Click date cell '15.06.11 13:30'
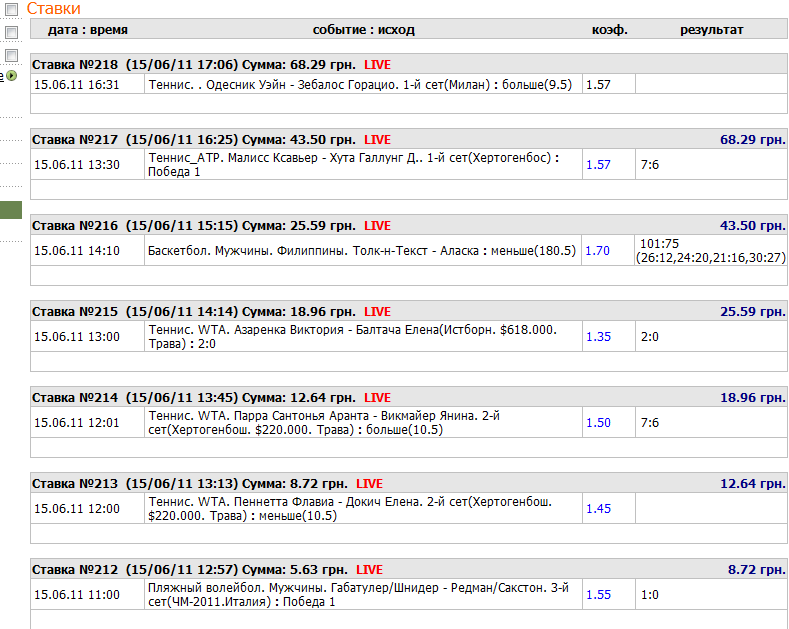Viewport: 789px width, 629px height. [x=76, y=165]
